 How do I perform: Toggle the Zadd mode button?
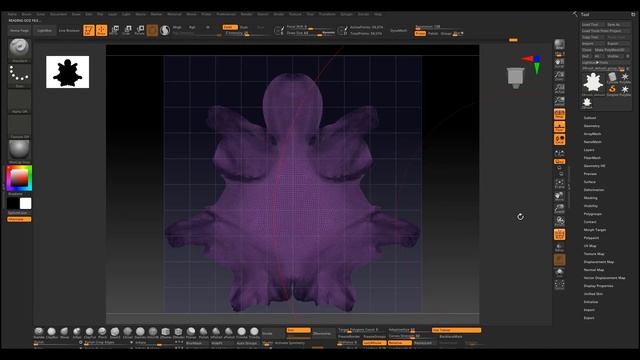coord(230,27)
